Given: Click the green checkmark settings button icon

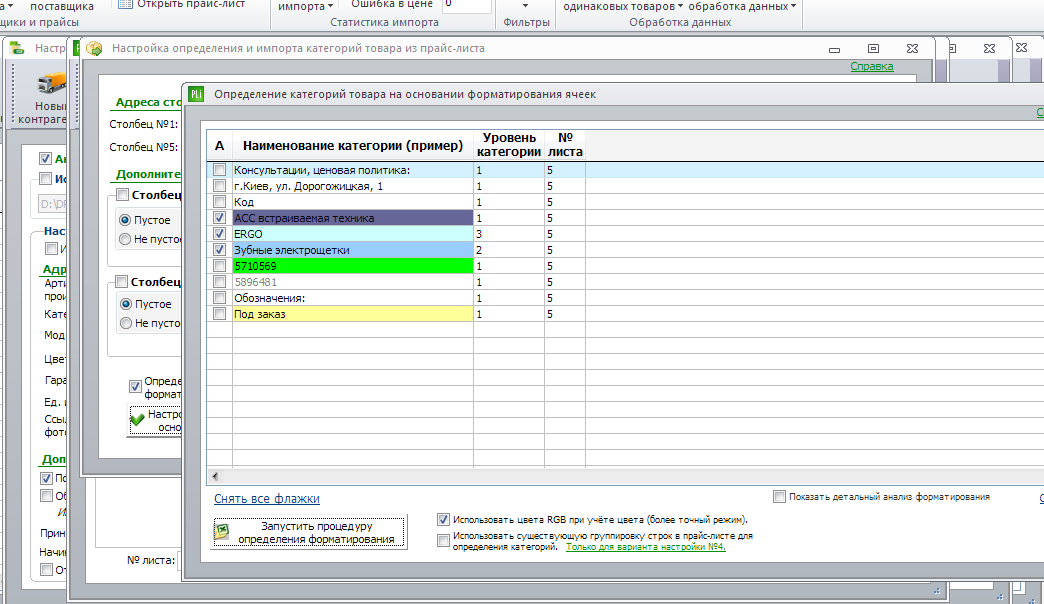Looking at the screenshot, I should [x=138, y=420].
